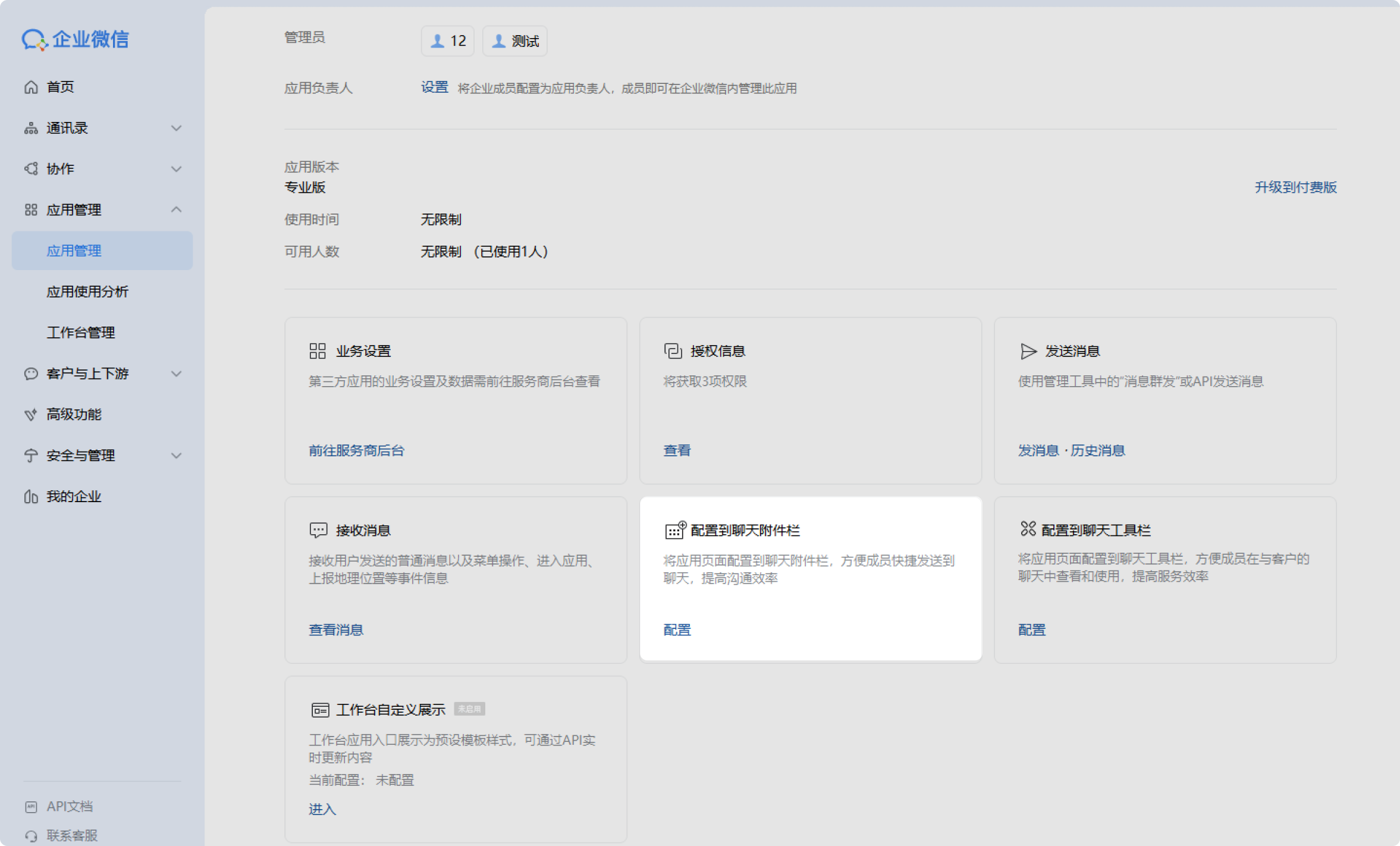Click the 客户与上下游 chat bubble icon
This screenshot has height=846, width=1400.
point(31,374)
